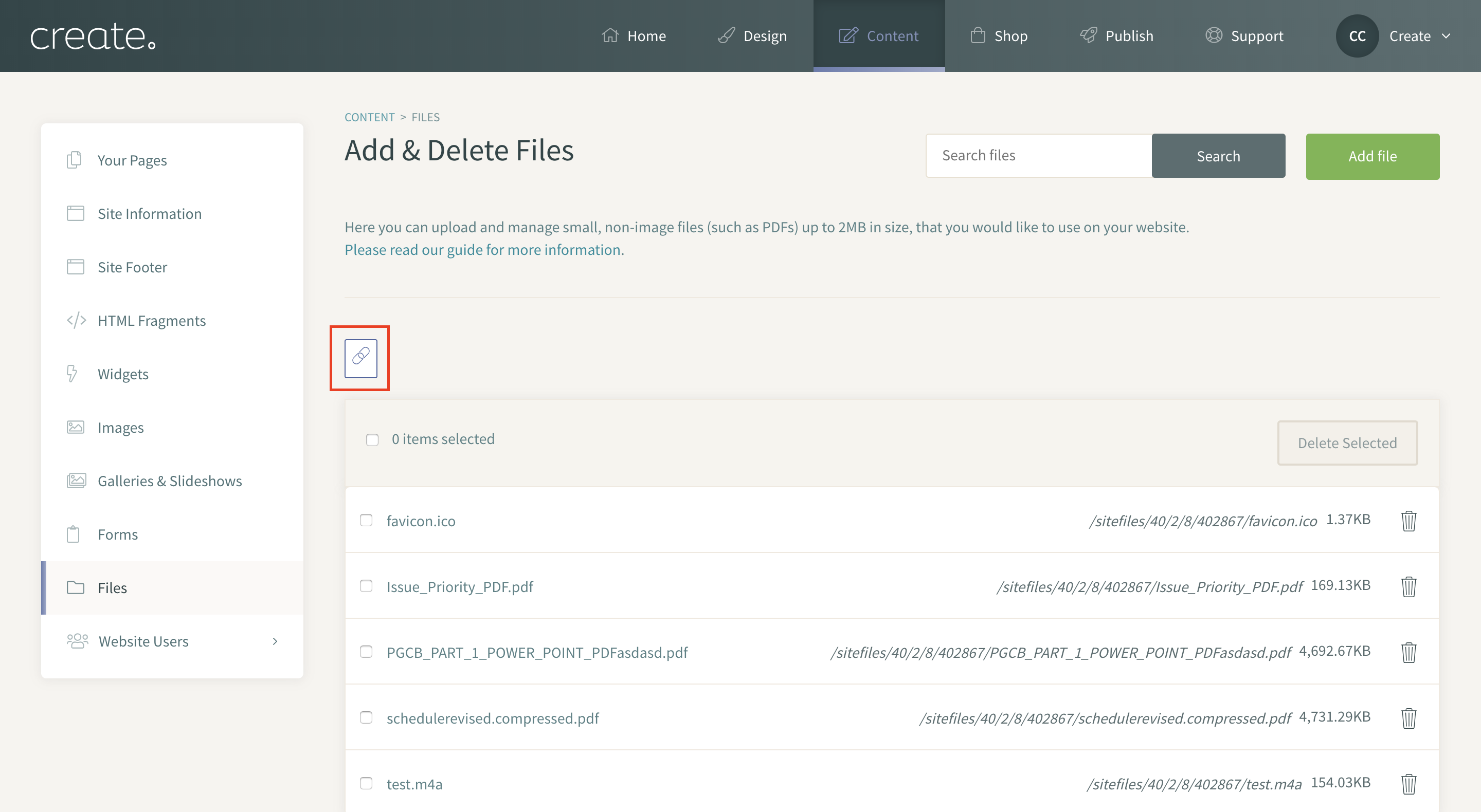1481x812 pixels.
Task: Open the Shop navigation menu
Action: pyautogui.click(x=999, y=35)
